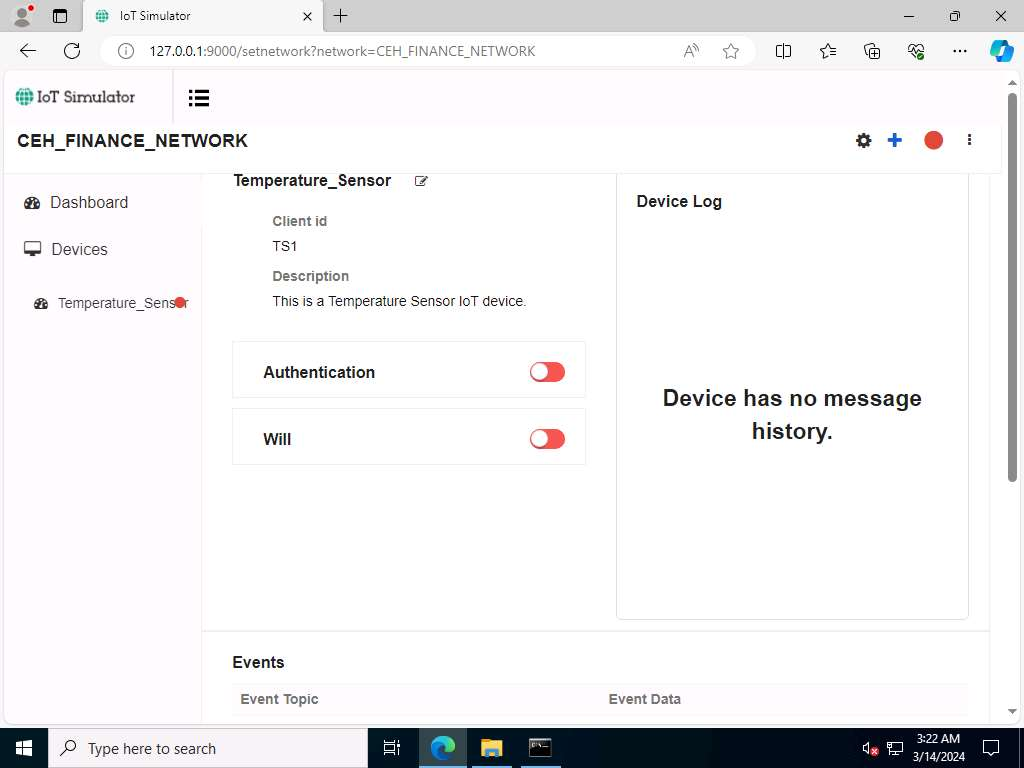
Task: Refresh the IoT Simulator page
Action: (x=72, y=51)
